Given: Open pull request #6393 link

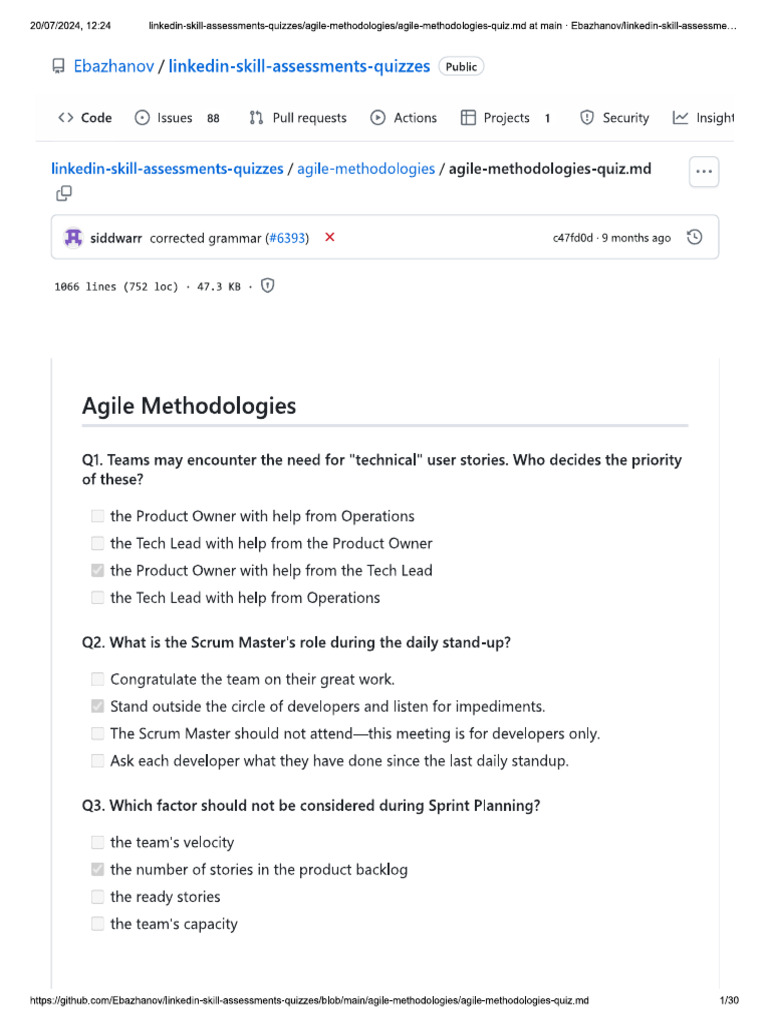Looking at the screenshot, I should coord(288,238).
